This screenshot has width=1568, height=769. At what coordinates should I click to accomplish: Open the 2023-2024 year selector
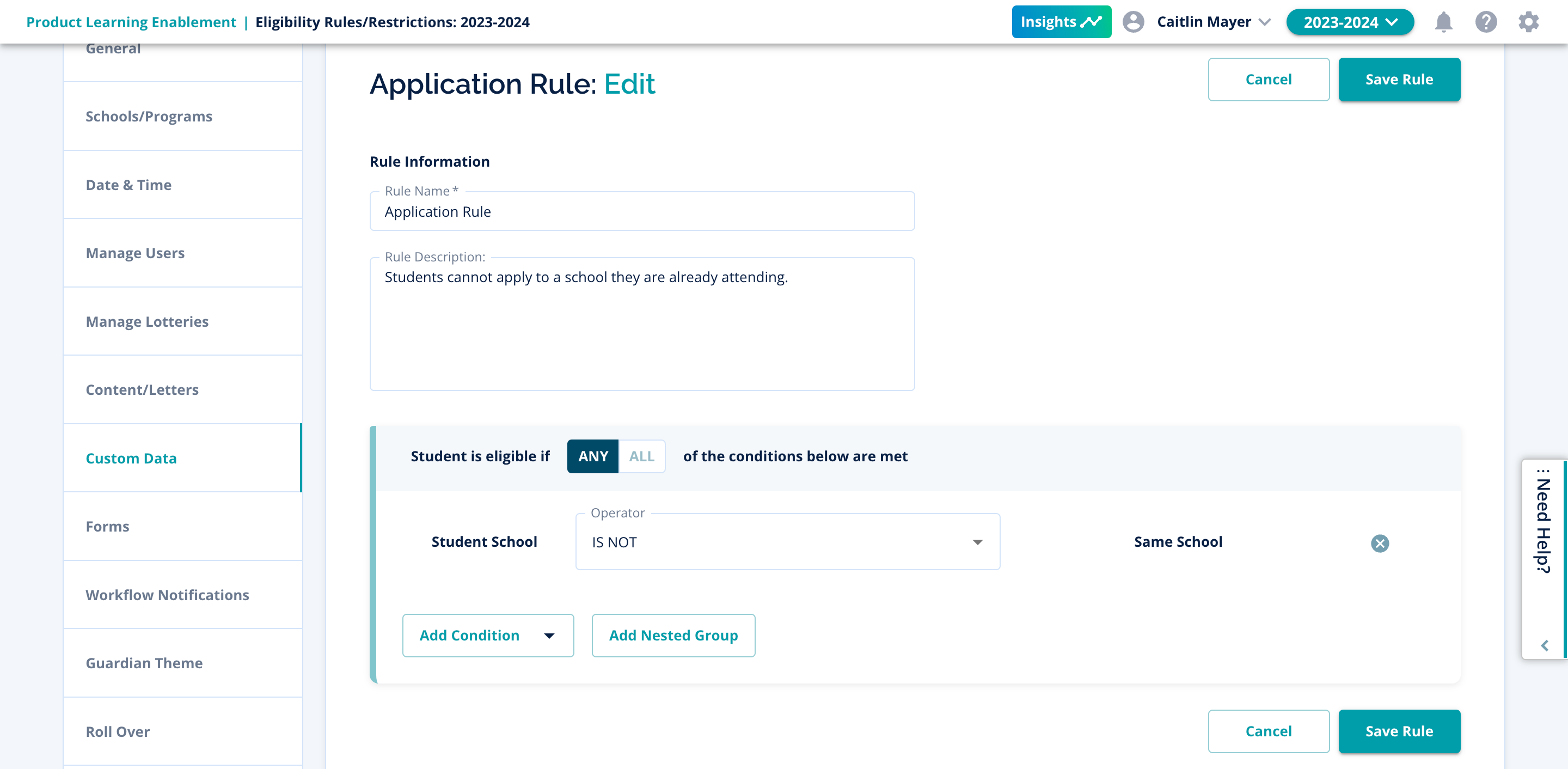click(1350, 22)
